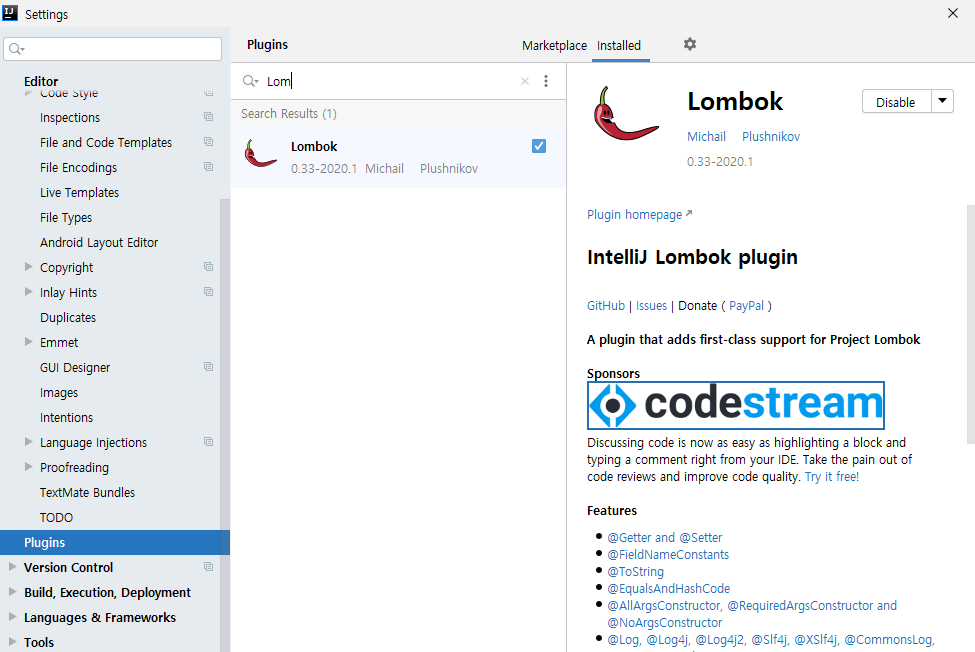Open the plugins gear settings menu
The height and width of the screenshot is (652, 975).
690,44
